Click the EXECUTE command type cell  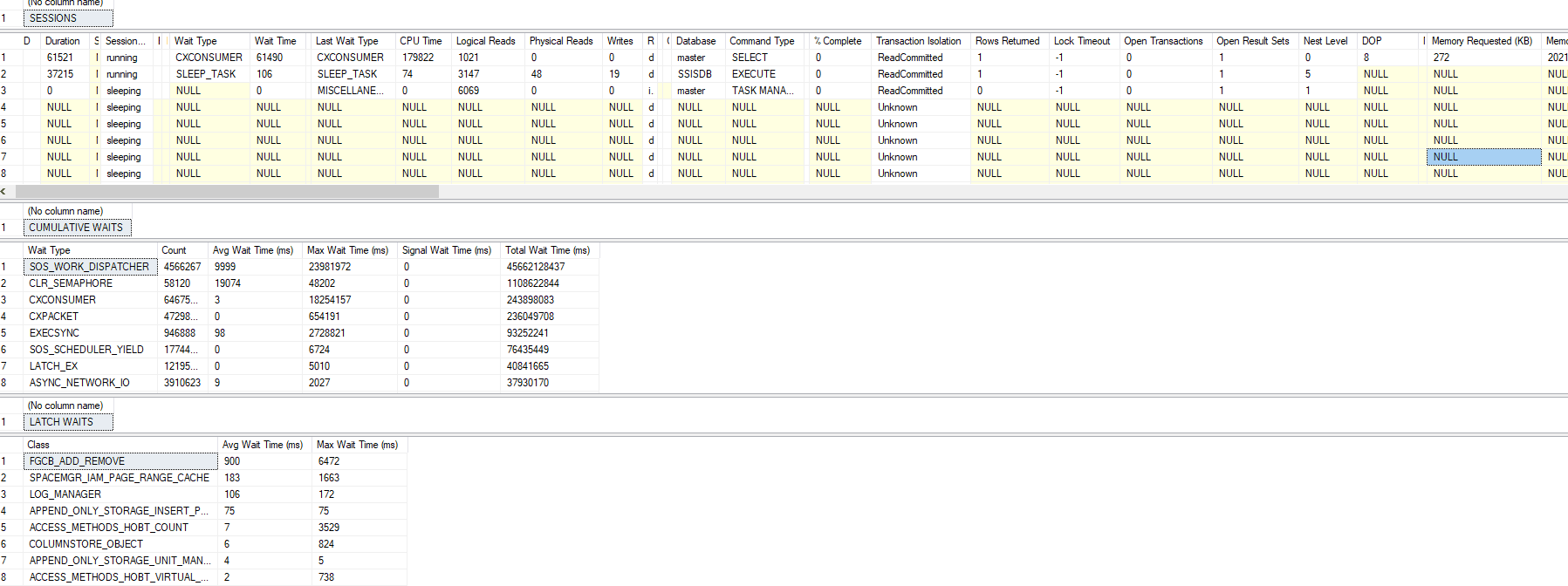754,74
